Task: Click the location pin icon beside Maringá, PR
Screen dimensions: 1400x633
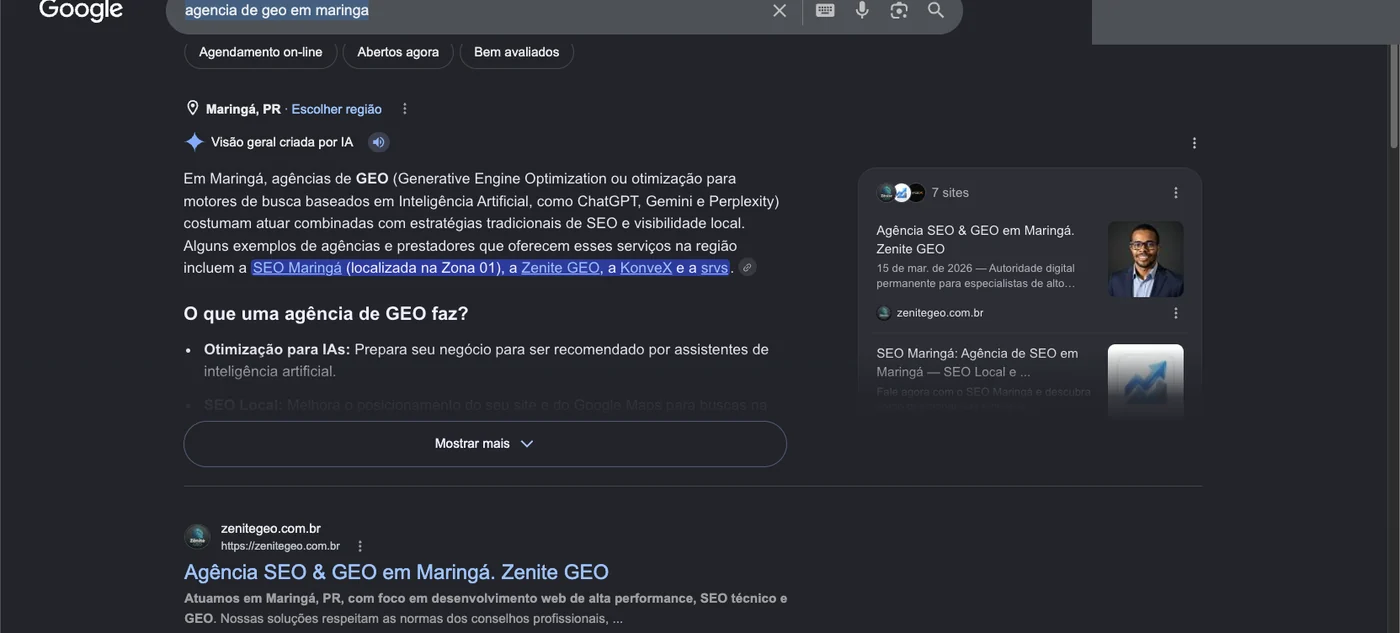Action: 193,108
